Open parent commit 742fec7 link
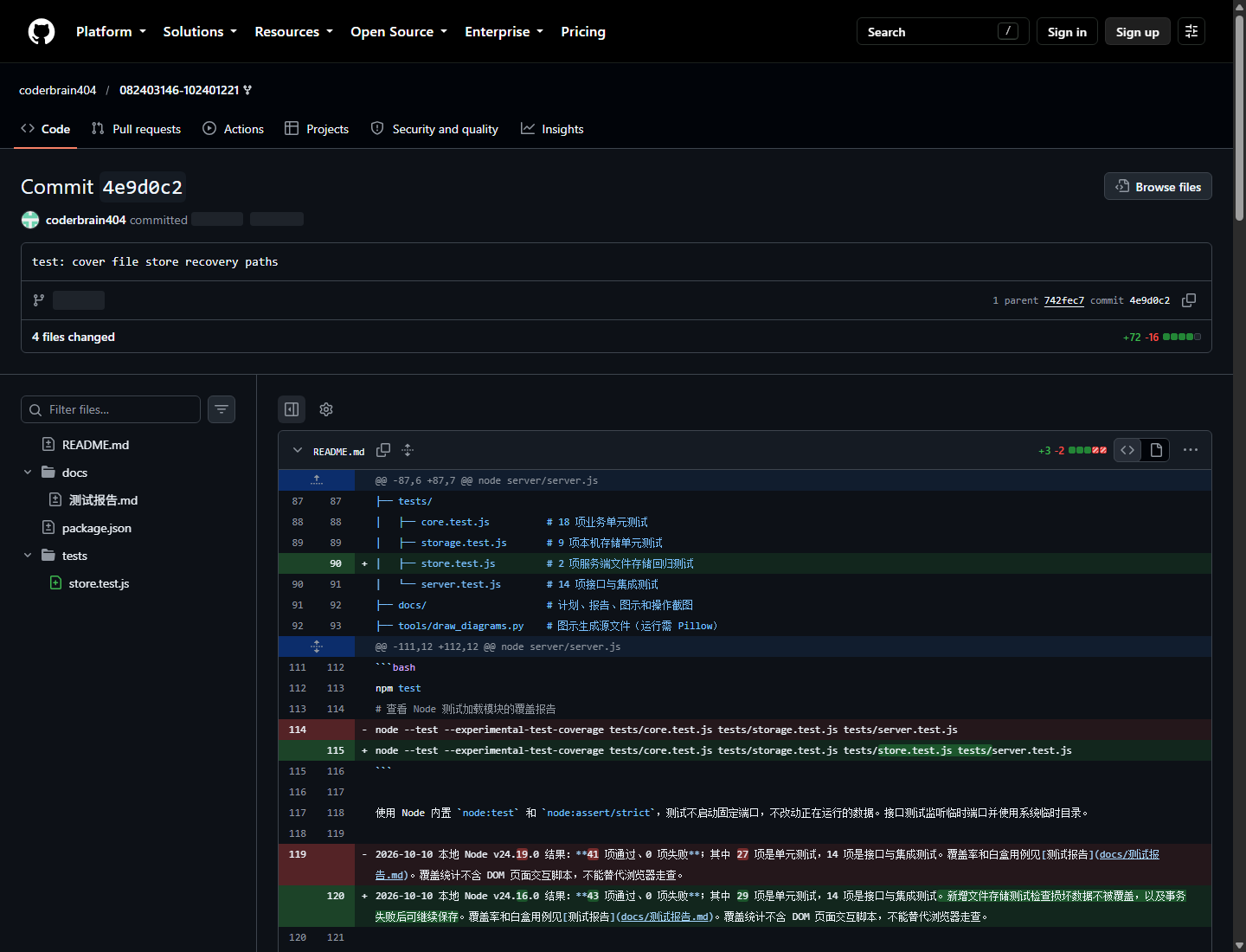The width and height of the screenshot is (1246, 952). (x=1064, y=301)
